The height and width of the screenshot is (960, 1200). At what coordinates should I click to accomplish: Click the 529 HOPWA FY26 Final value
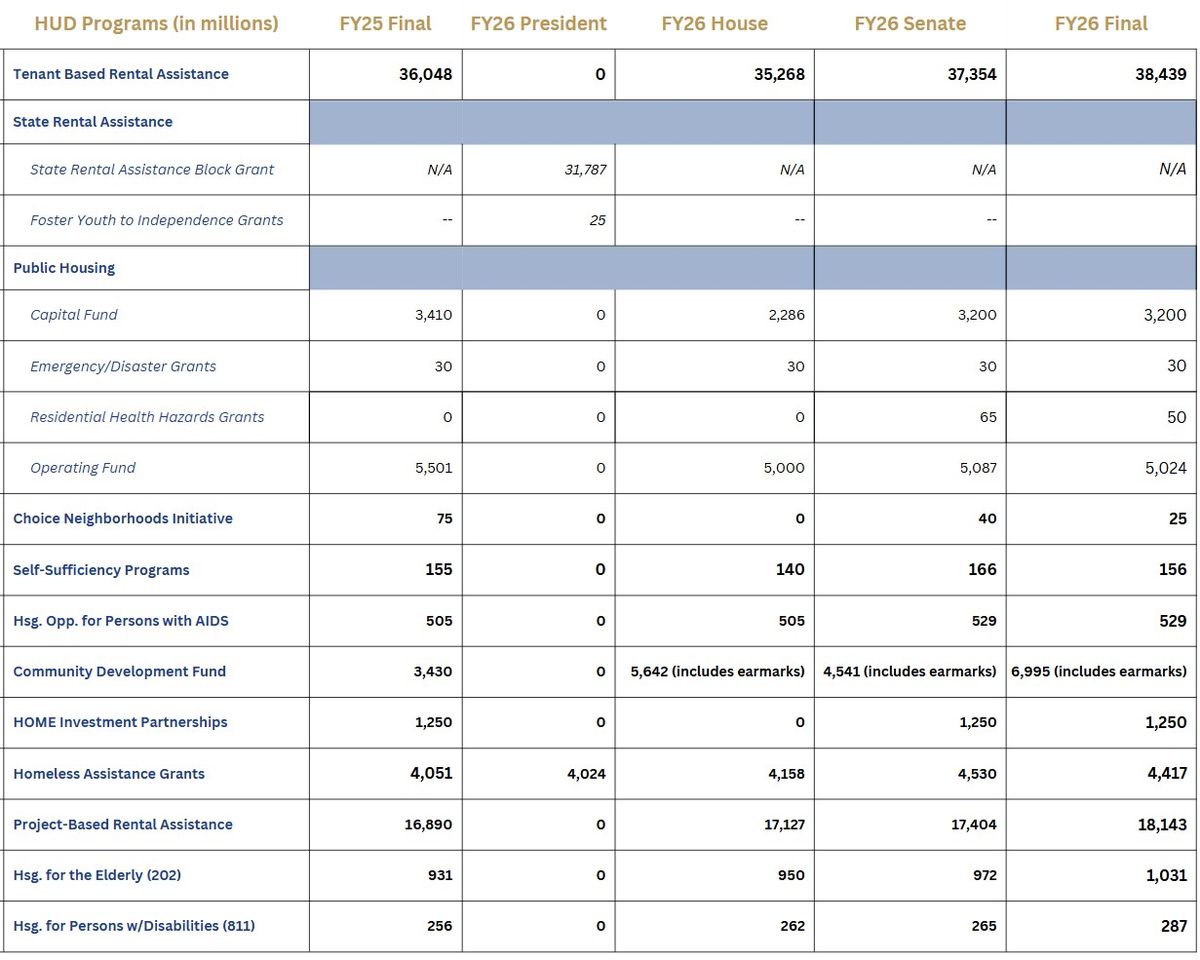pyautogui.click(x=1173, y=621)
